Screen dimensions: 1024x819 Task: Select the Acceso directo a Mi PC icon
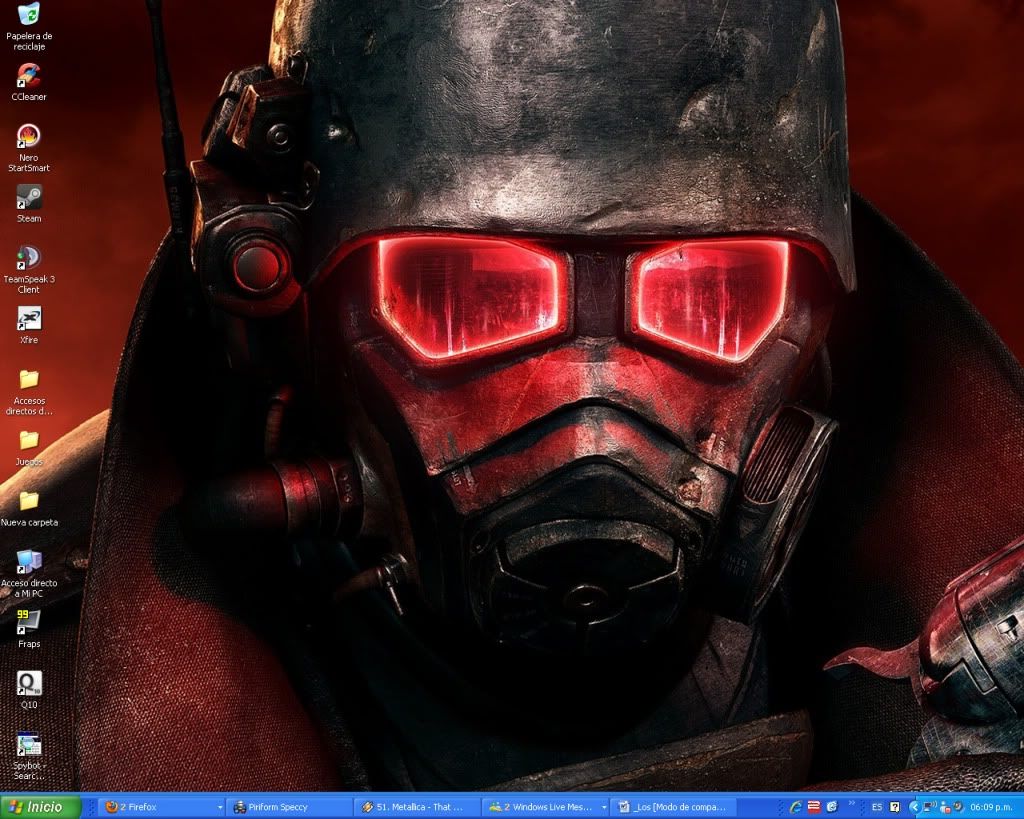pos(29,562)
